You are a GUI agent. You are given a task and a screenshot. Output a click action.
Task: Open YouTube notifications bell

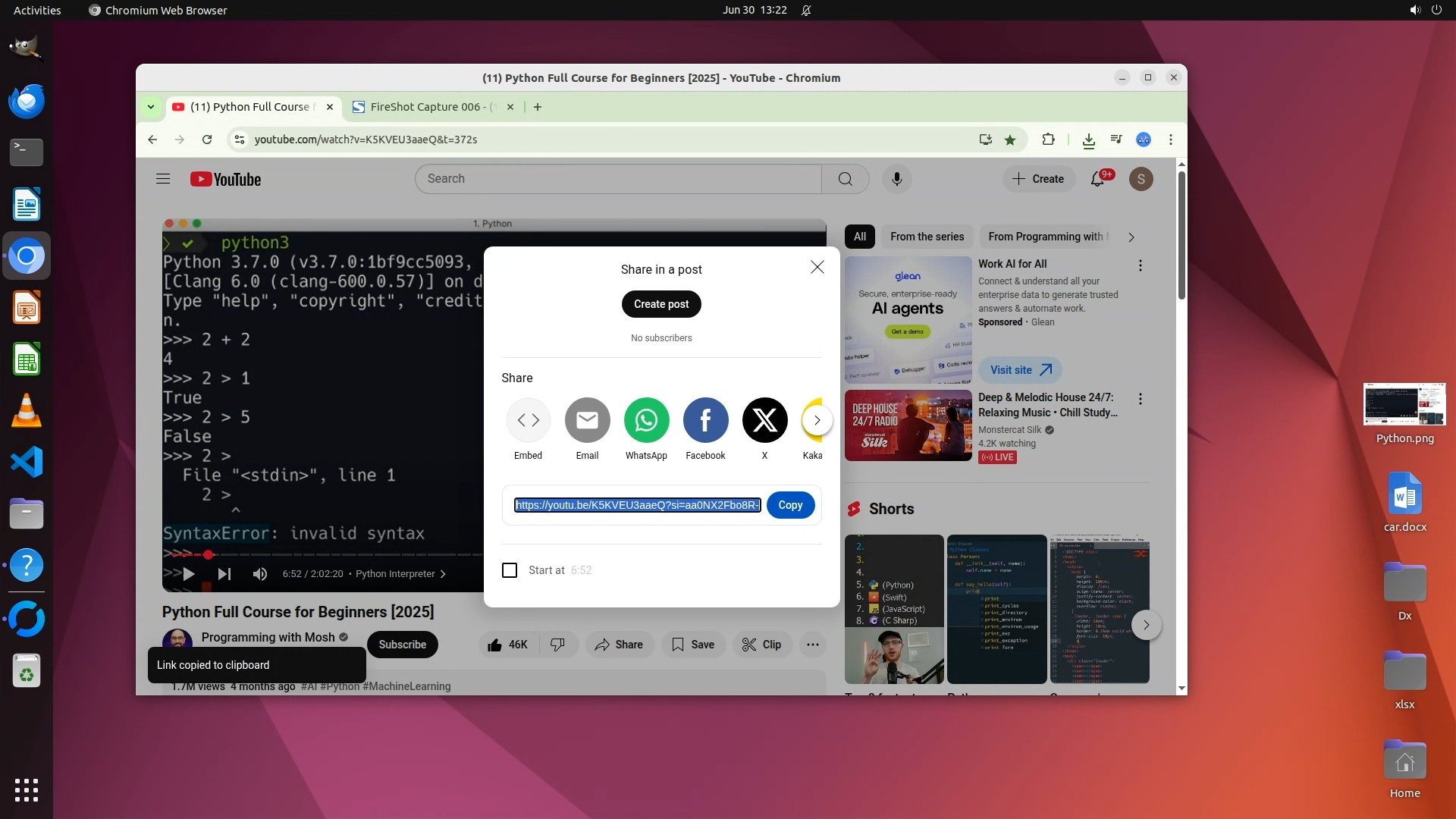click(1097, 179)
